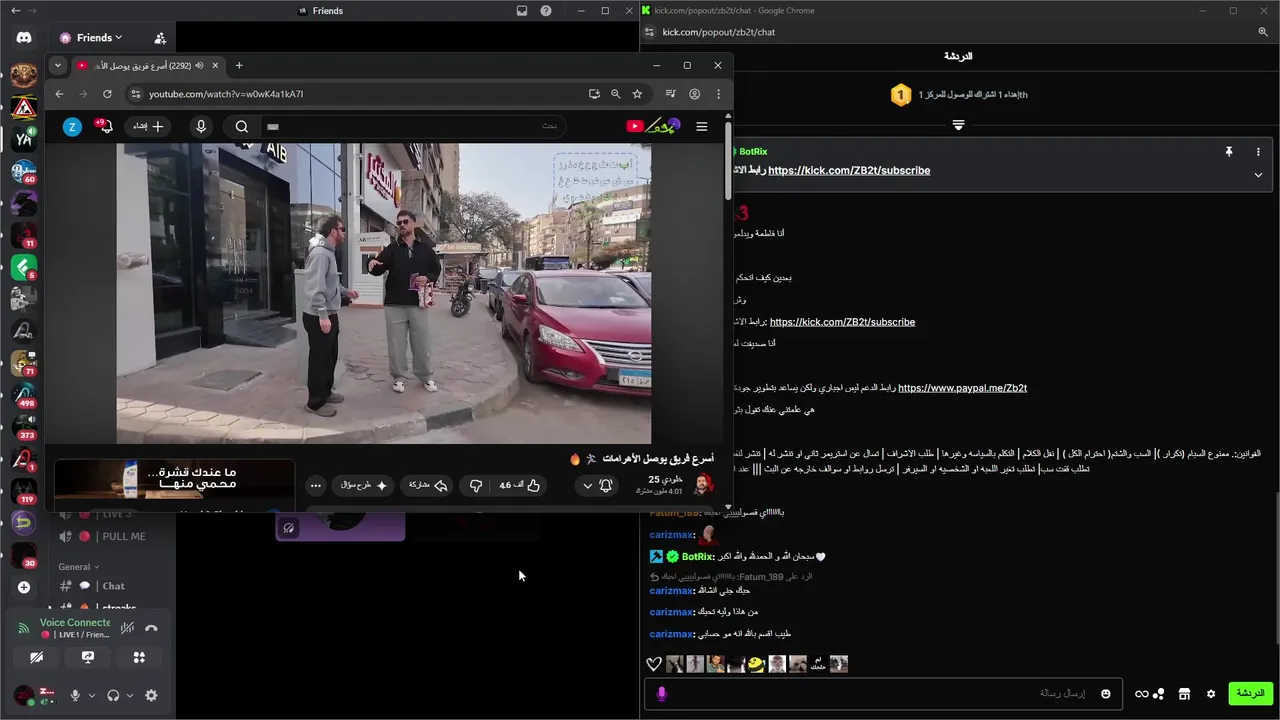This screenshot has height=720, width=1280.
Task: Open Discord headphone output options arrow
Action: [x=130, y=695]
